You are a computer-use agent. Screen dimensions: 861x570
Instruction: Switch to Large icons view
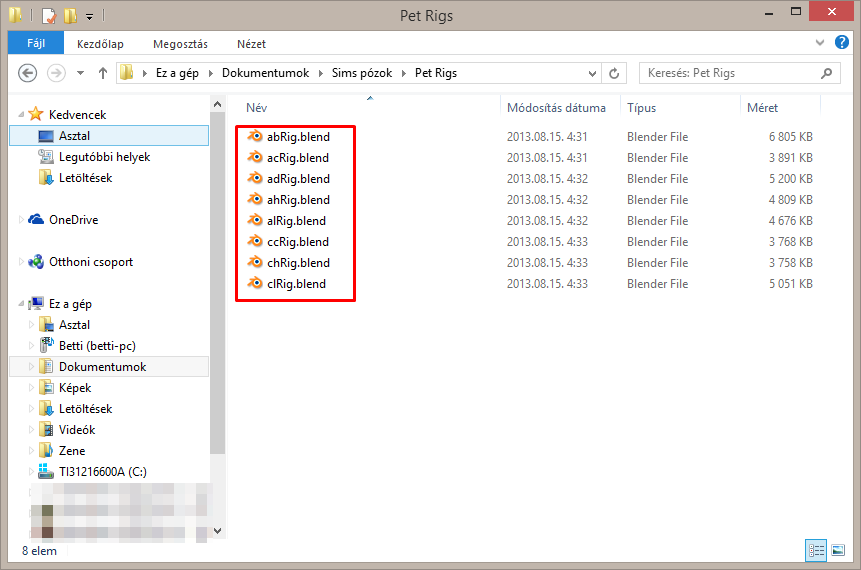838,550
